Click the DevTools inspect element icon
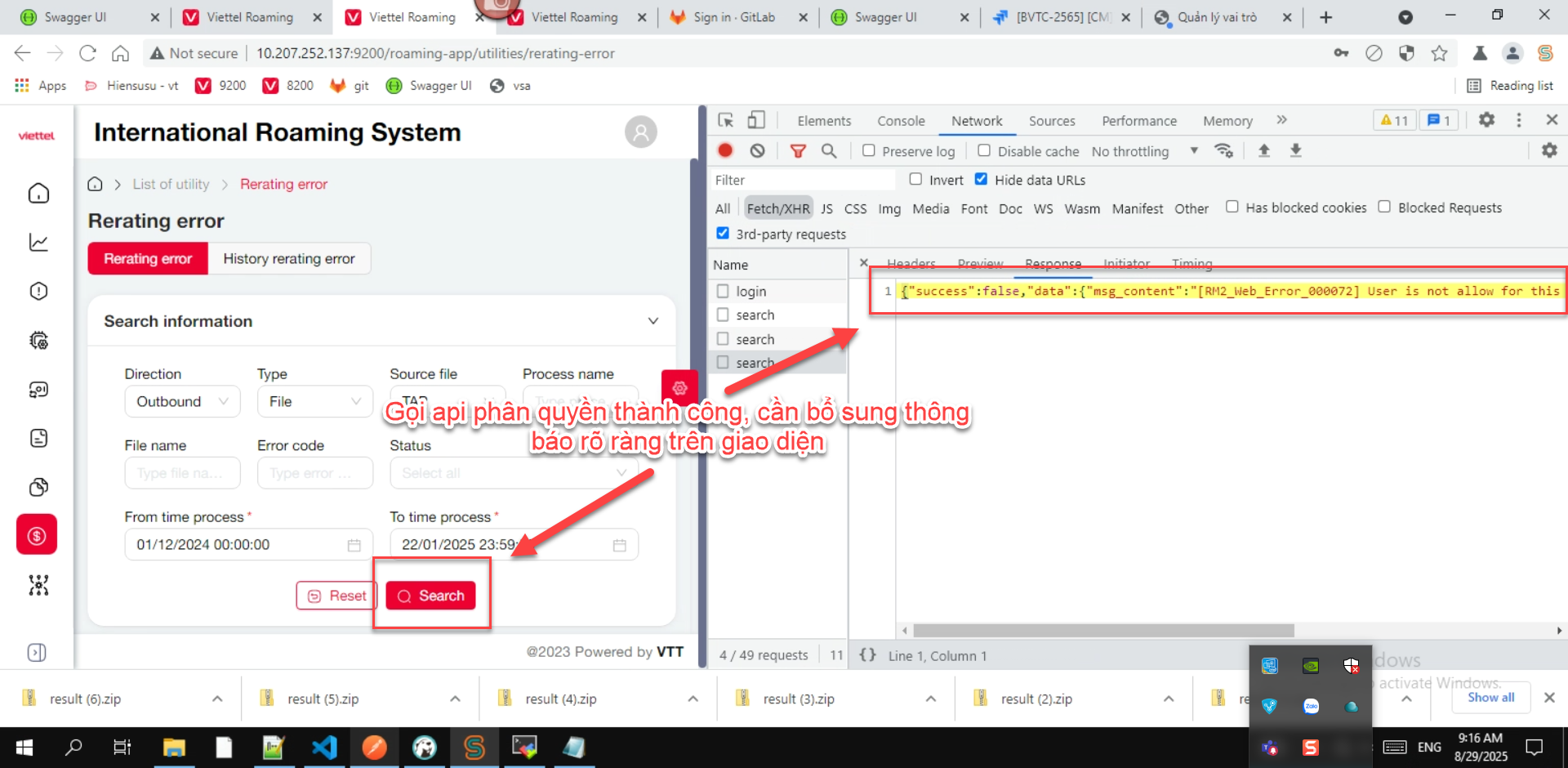Viewport: 1568px width, 768px height. pos(725,120)
